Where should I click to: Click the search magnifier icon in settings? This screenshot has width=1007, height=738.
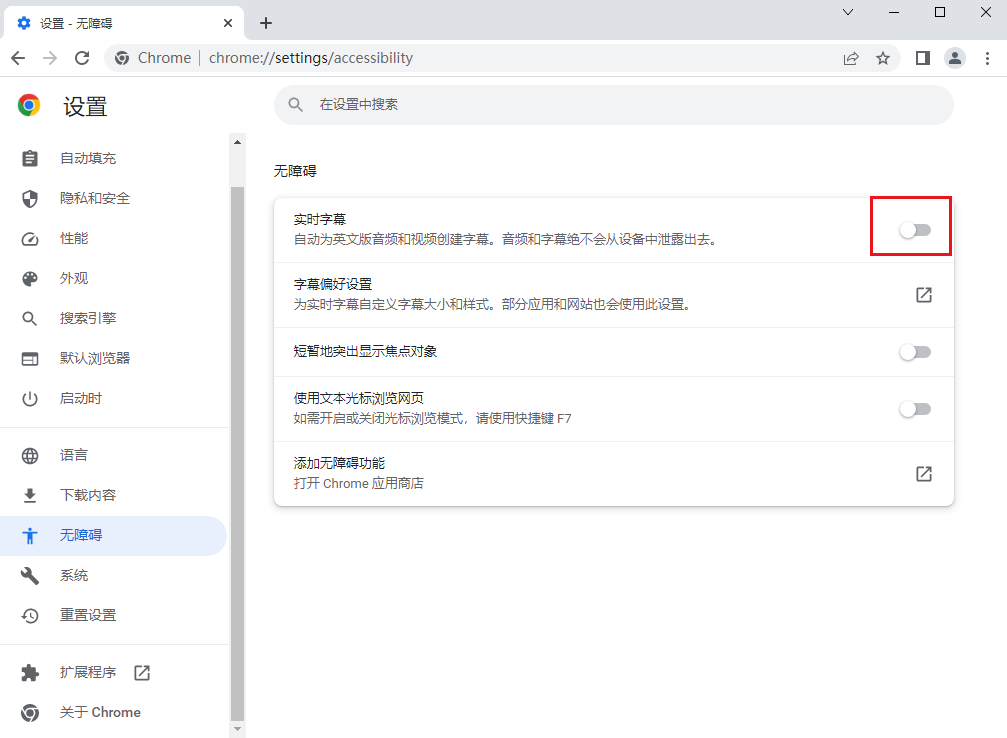pyautogui.click(x=295, y=104)
